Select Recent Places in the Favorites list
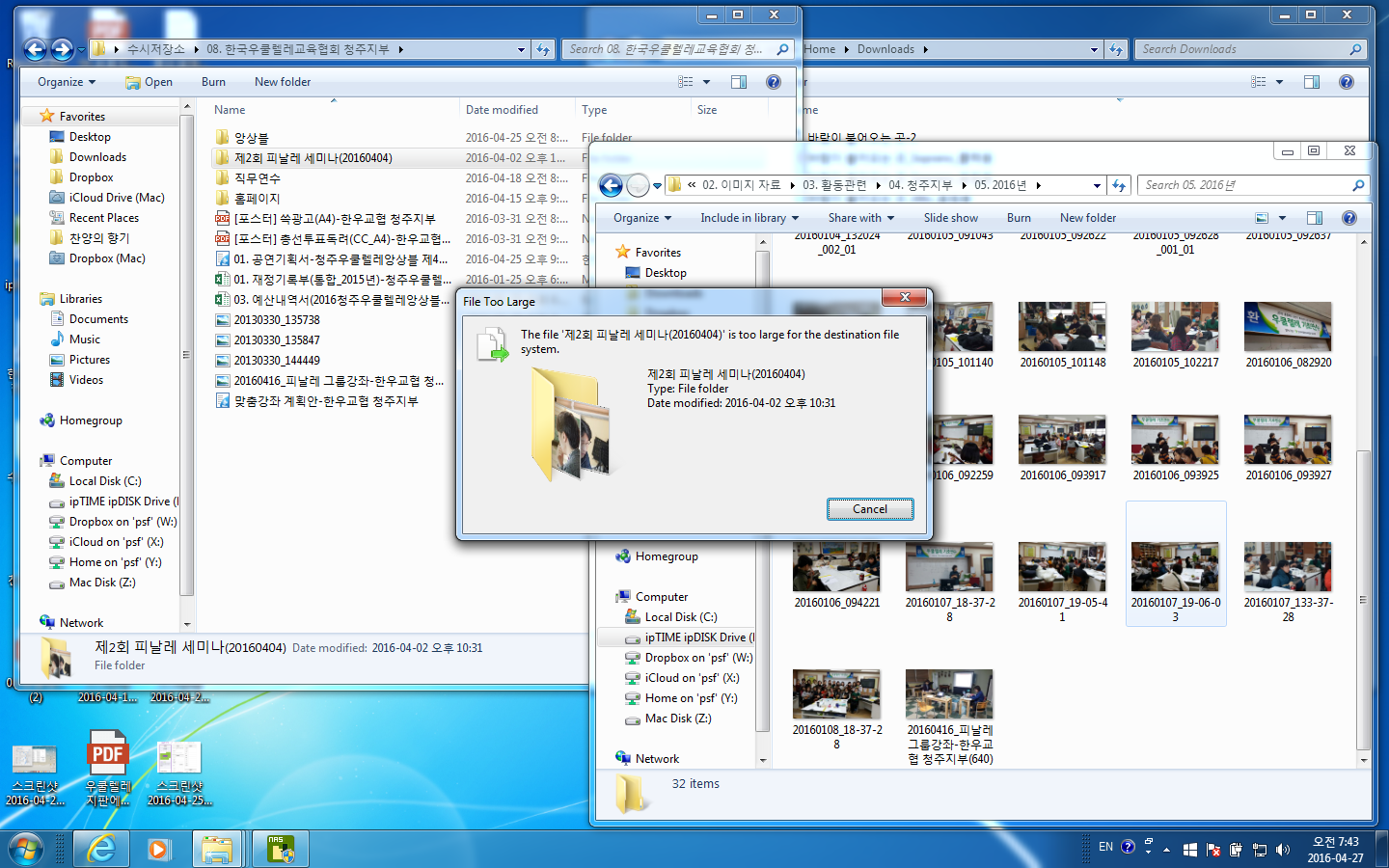Image resolution: width=1389 pixels, height=868 pixels. [x=104, y=218]
